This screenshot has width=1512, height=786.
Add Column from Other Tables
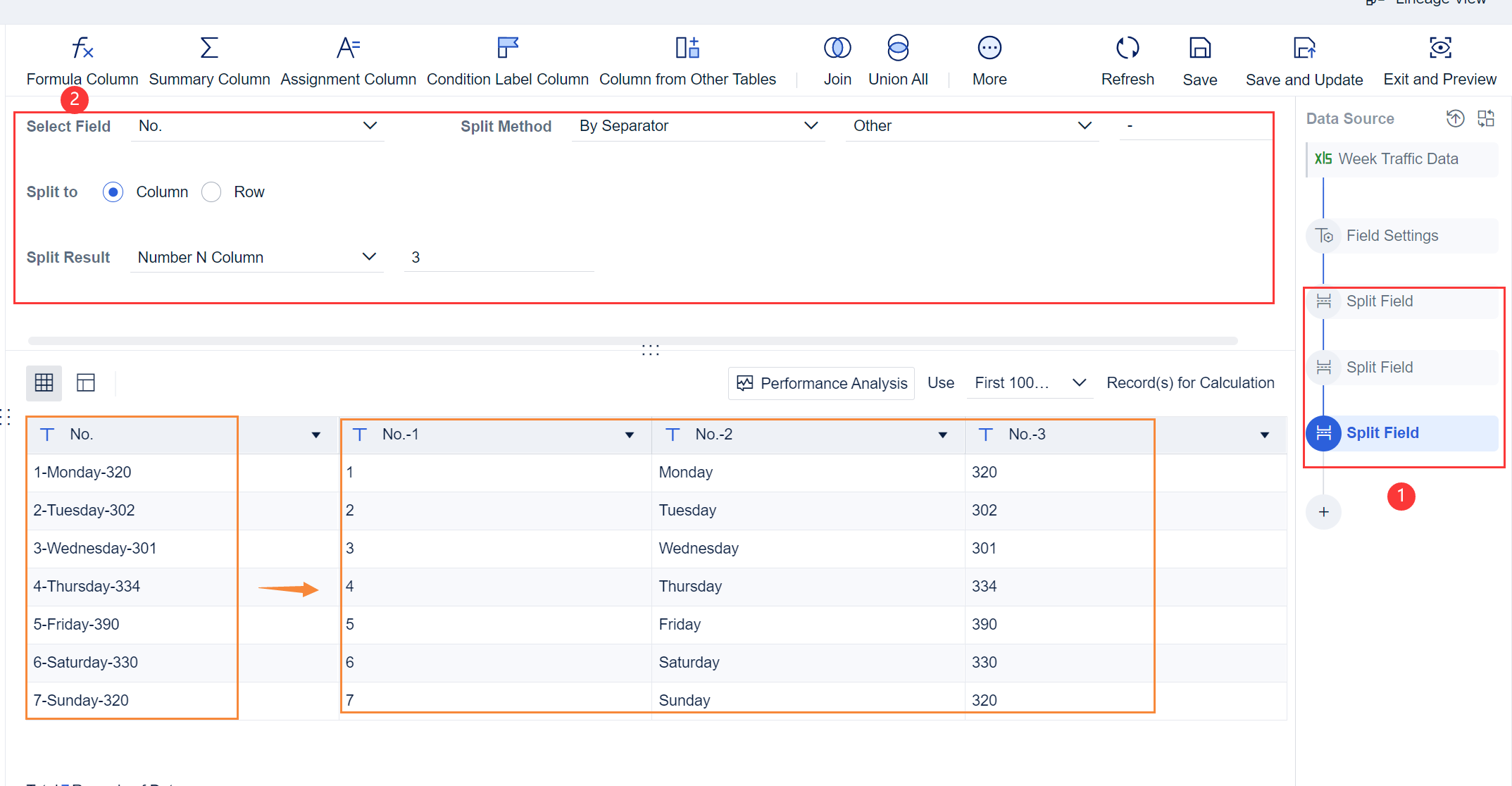point(687,61)
